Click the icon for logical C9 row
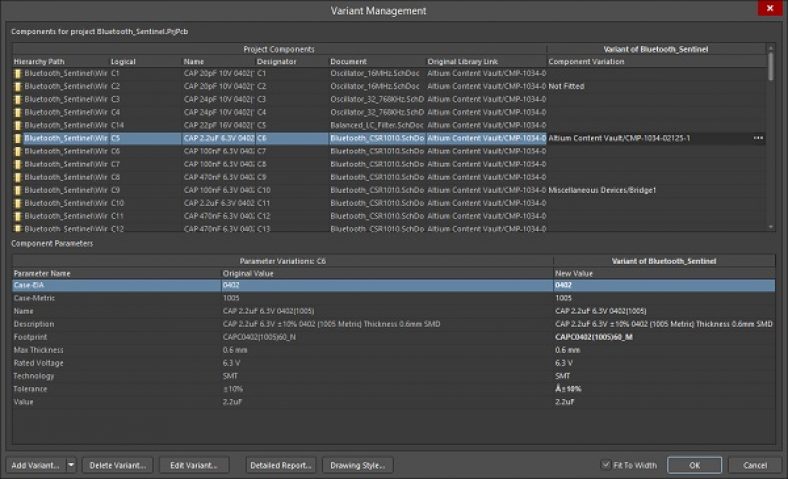The image size is (788, 479). click(x=18, y=190)
